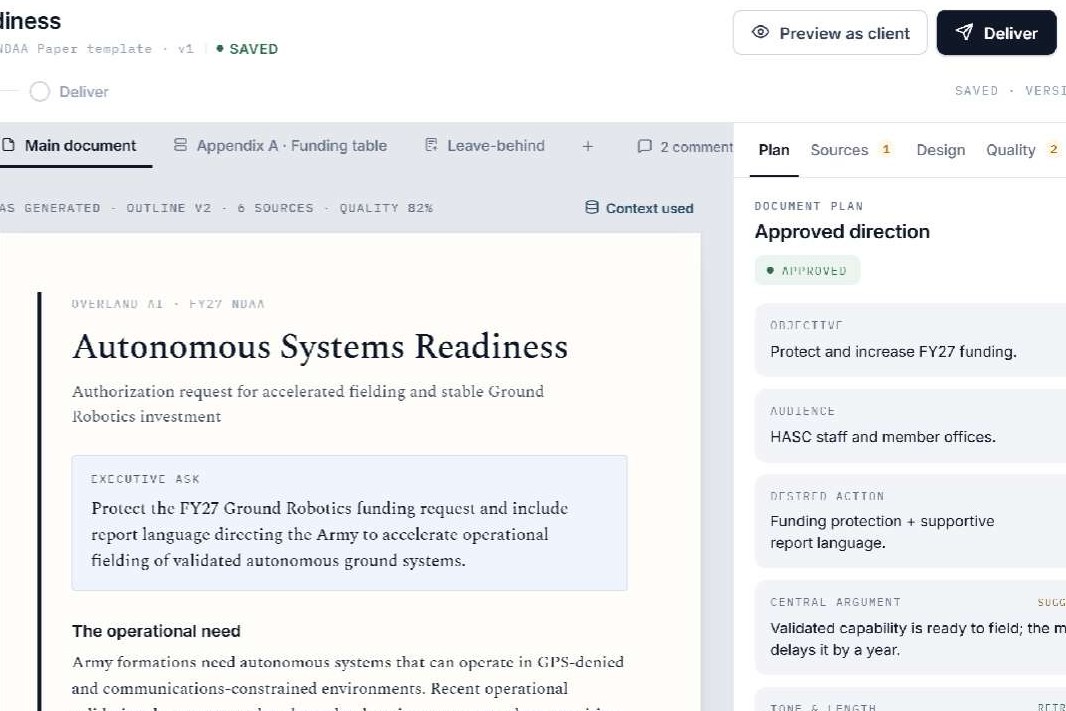Click the 'OVERLAND AI · FY27 NDAA' label
Viewport: 1066px width, 711px height.
168,304
